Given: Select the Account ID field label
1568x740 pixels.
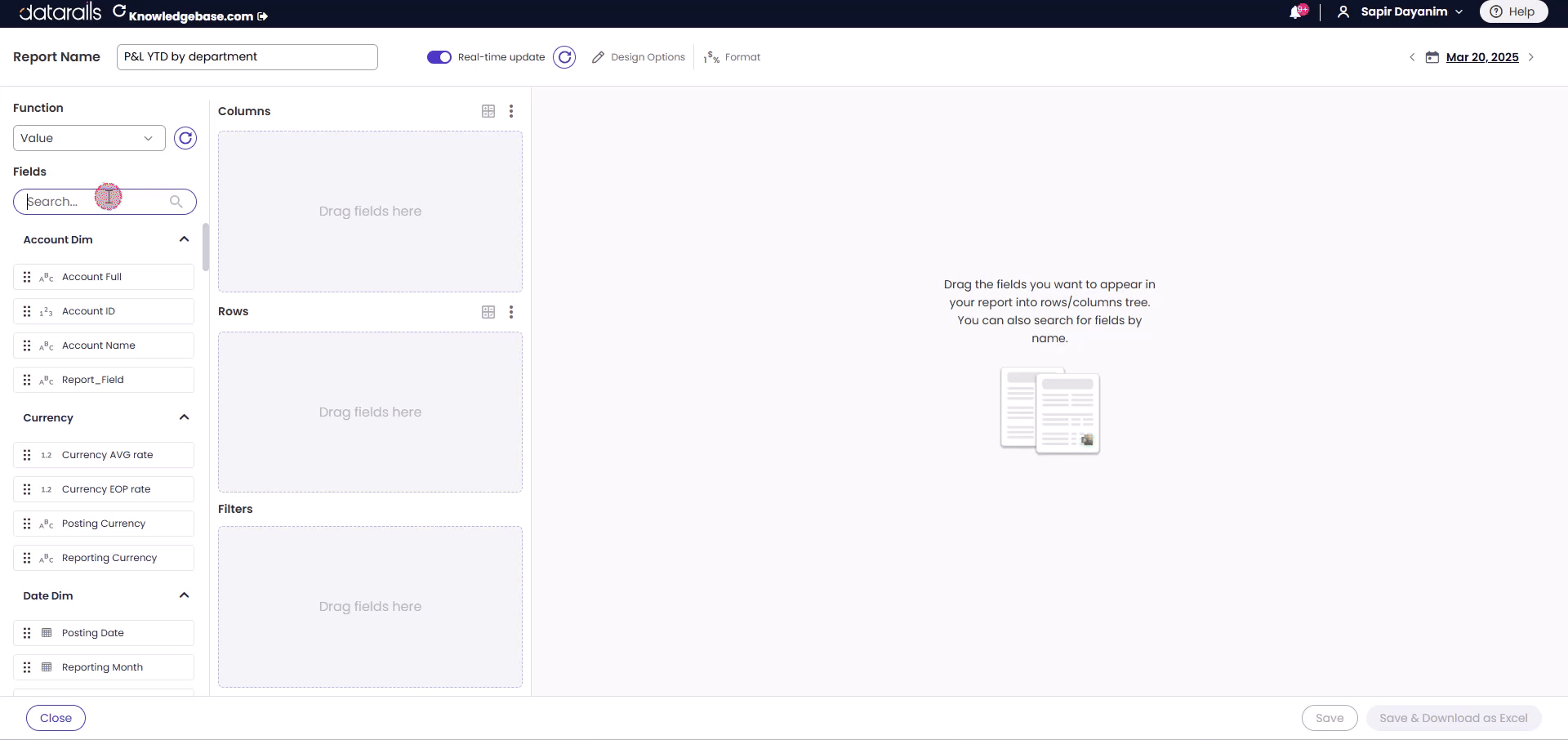Looking at the screenshot, I should (88, 311).
